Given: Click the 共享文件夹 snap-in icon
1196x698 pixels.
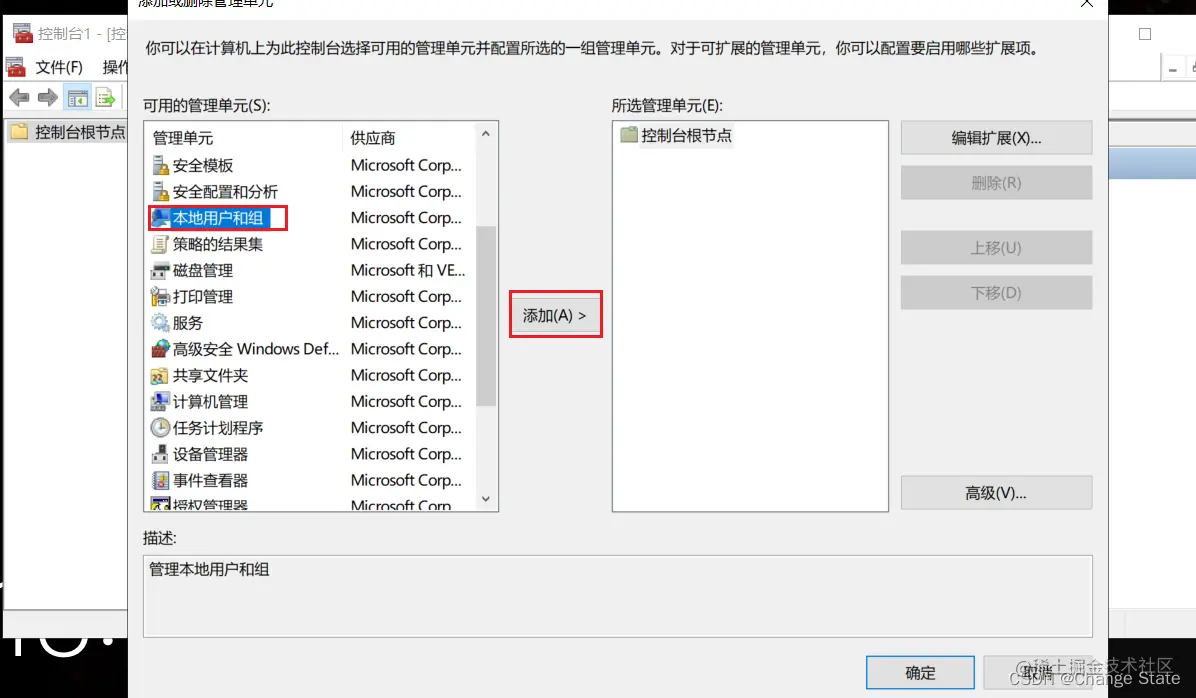Looking at the screenshot, I should pos(159,375).
